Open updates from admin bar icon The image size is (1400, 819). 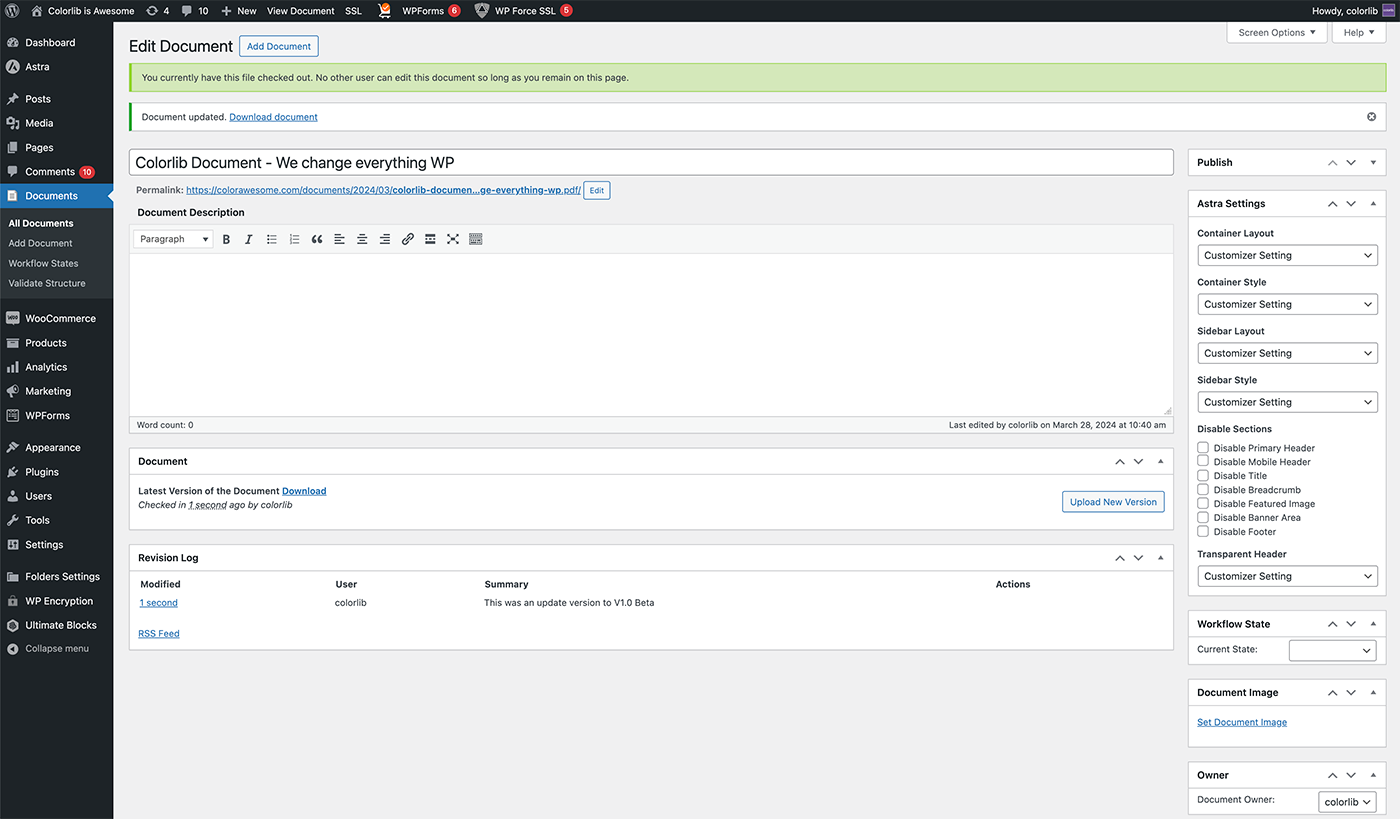click(x=157, y=11)
